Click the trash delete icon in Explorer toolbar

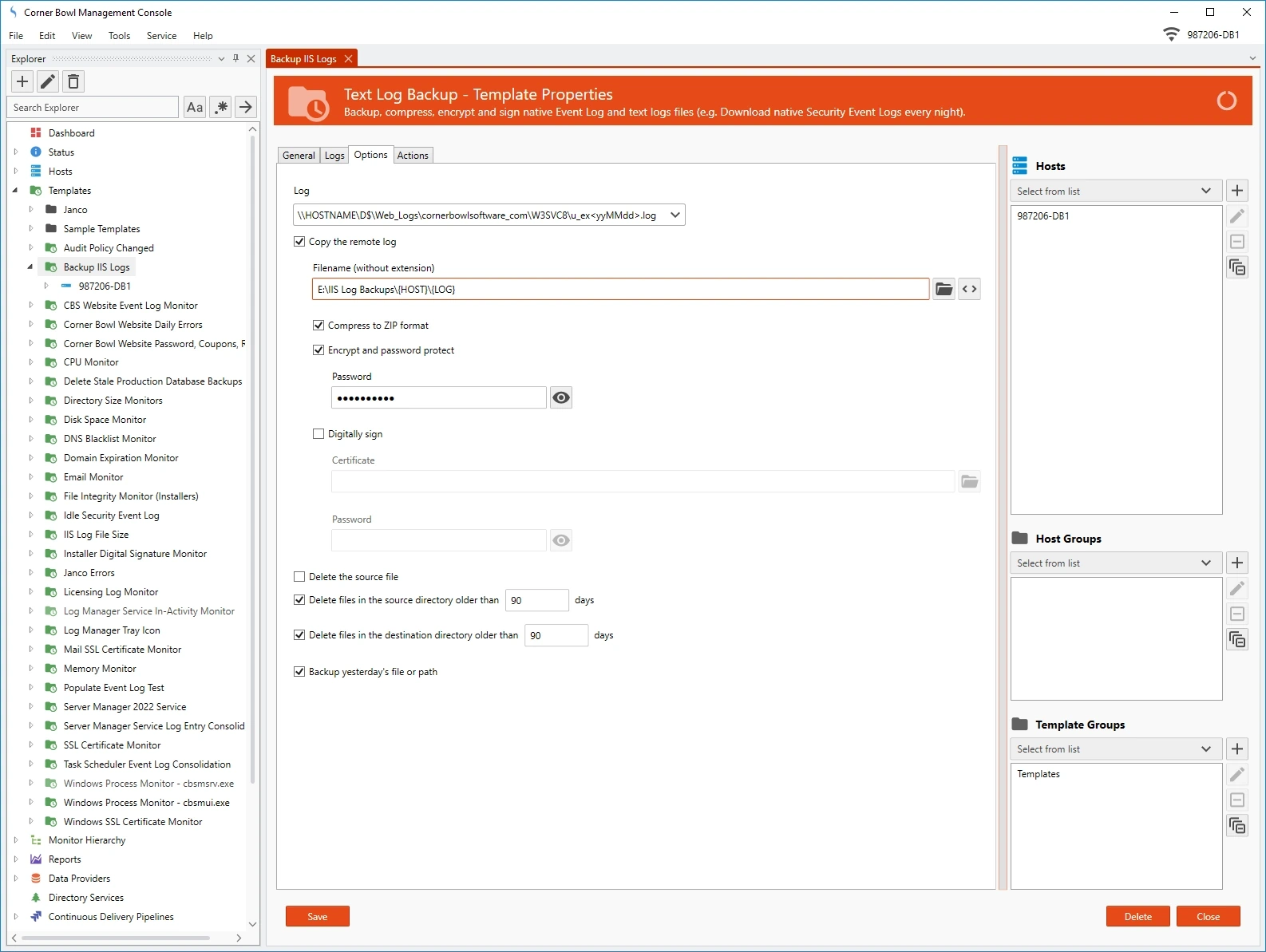(x=73, y=81)
